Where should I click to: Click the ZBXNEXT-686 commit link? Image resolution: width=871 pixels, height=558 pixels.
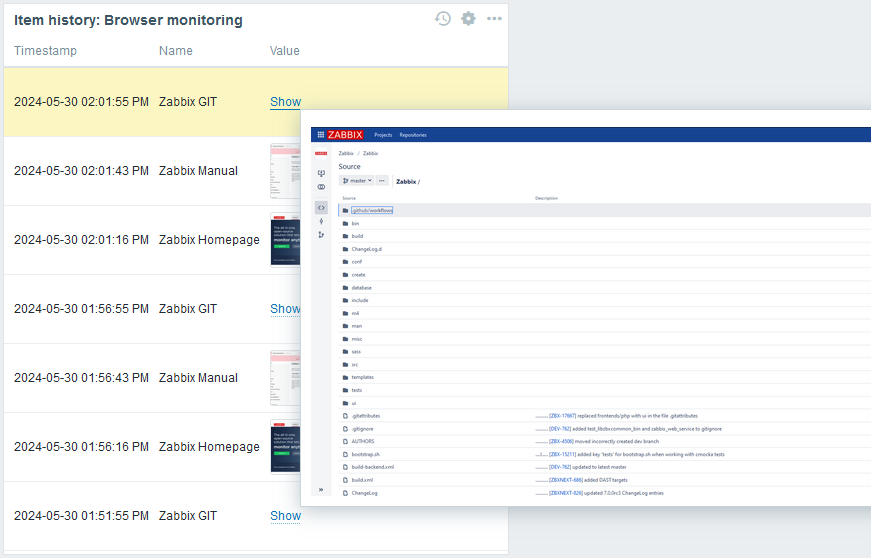point(565,480)
